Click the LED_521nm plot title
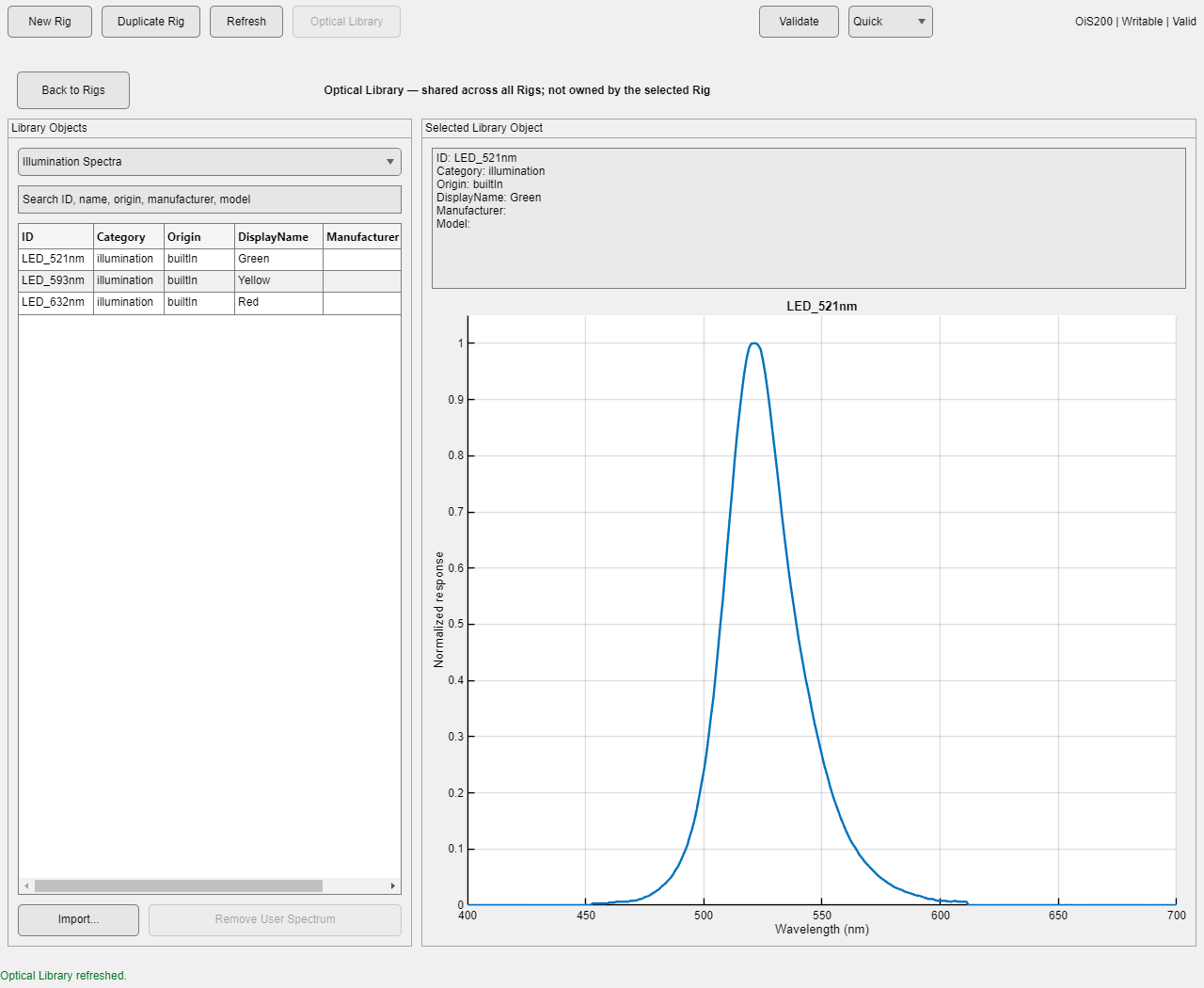Viewport: 1204px width, 988px height. (822, 306)
